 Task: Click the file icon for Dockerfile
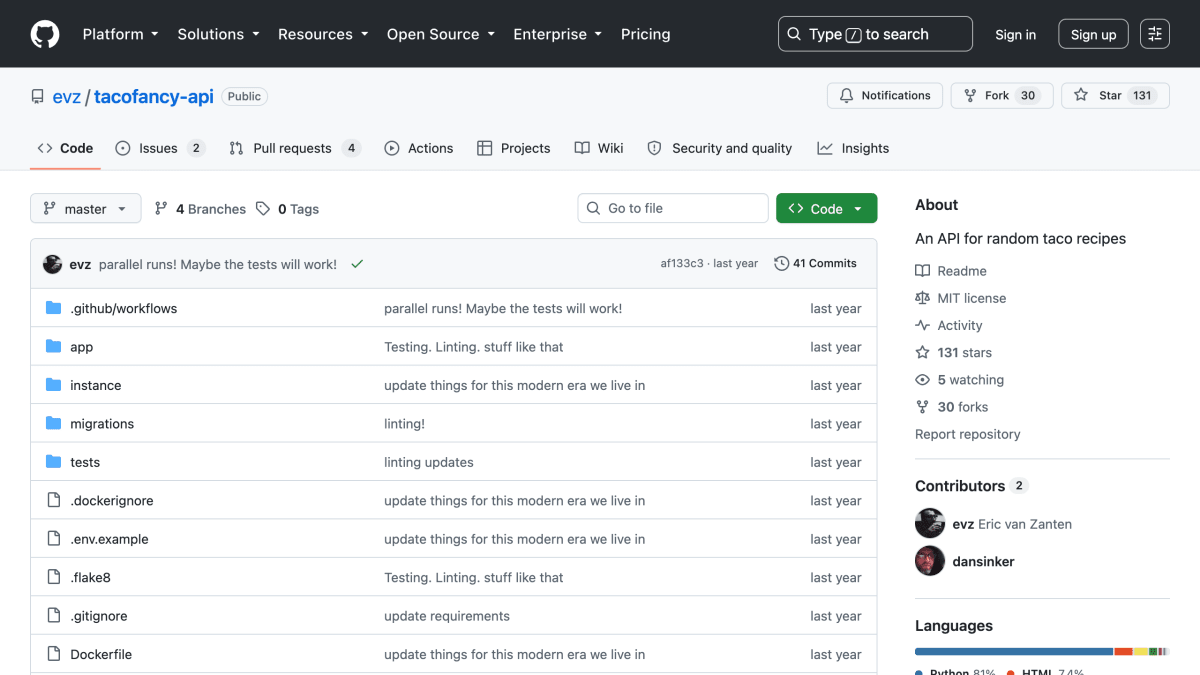pos(54,655)
